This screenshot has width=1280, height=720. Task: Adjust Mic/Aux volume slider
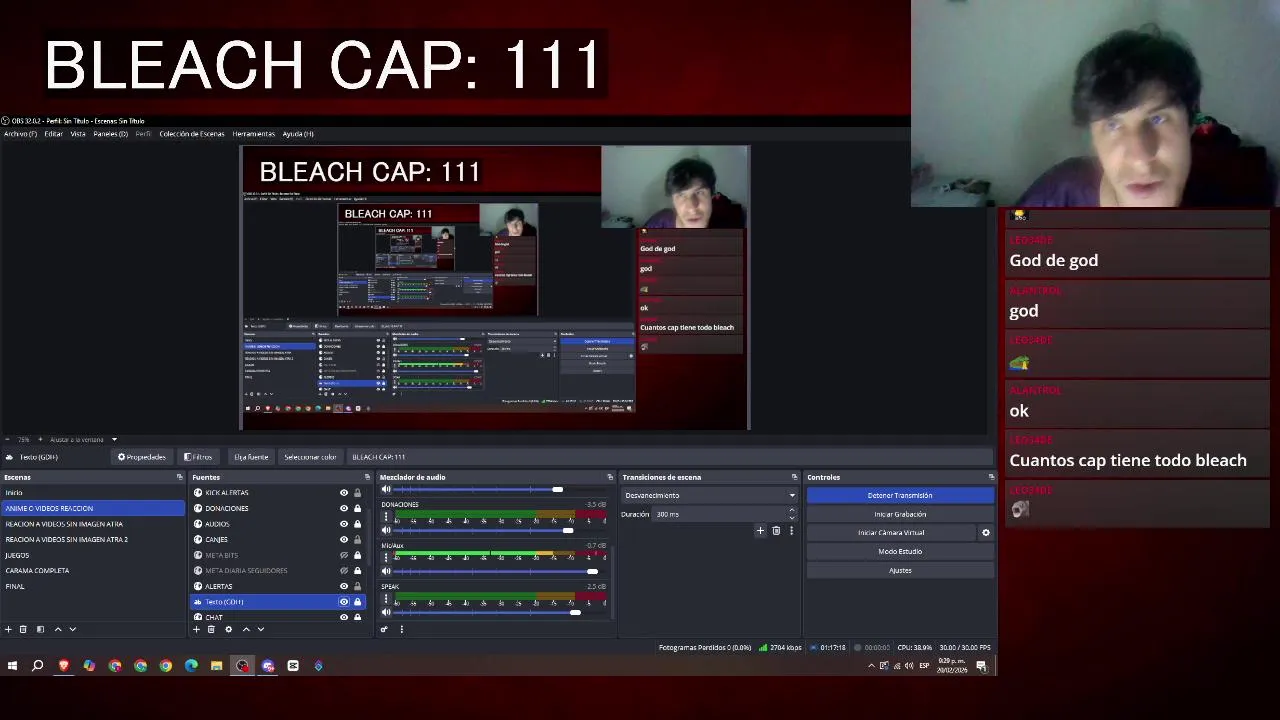(592, 571)
